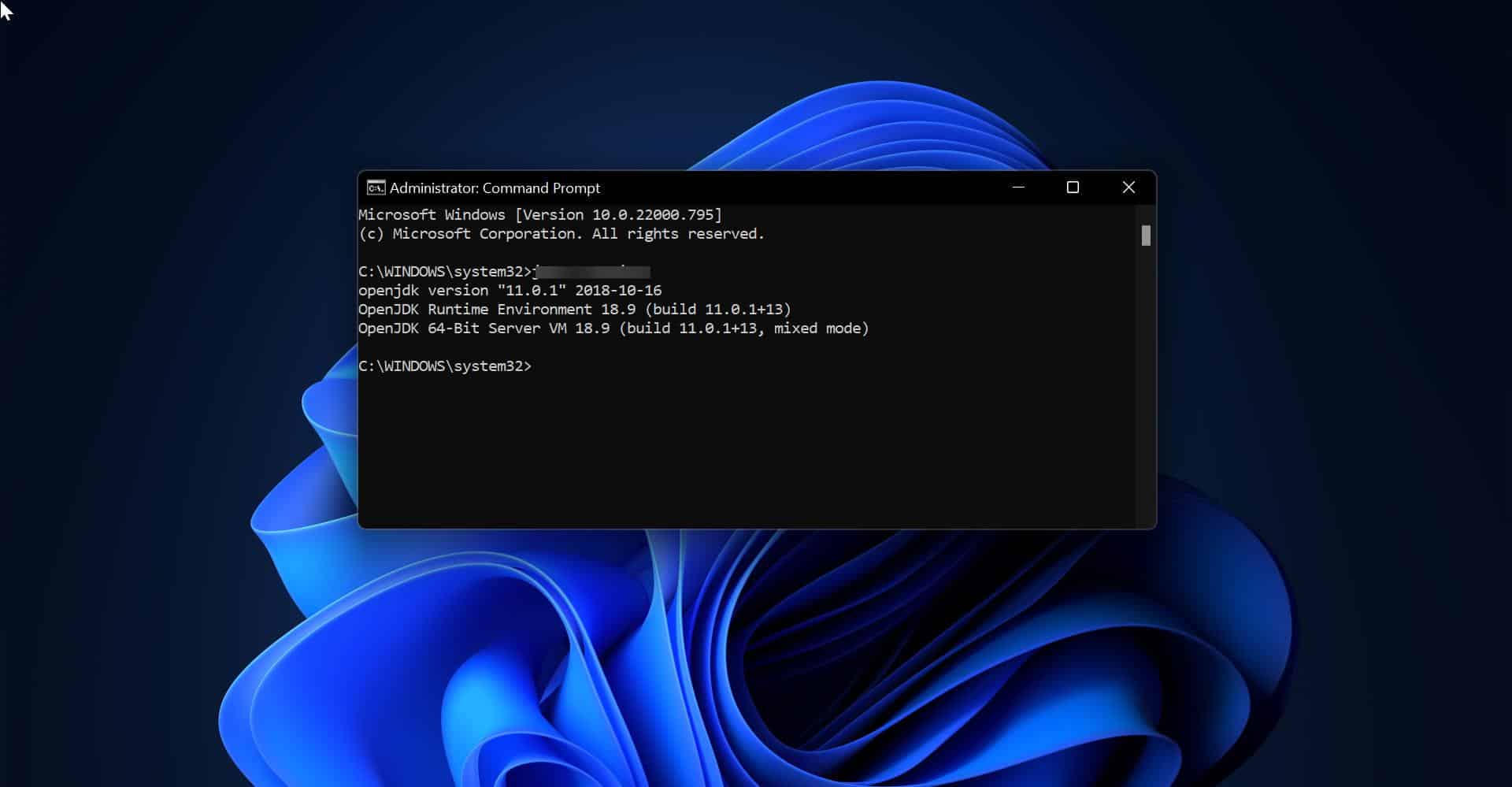This screenshot has height=787, width=1512.
Task: Close the Administrator Command Prompt window
Action: [x=1128, y=187]
